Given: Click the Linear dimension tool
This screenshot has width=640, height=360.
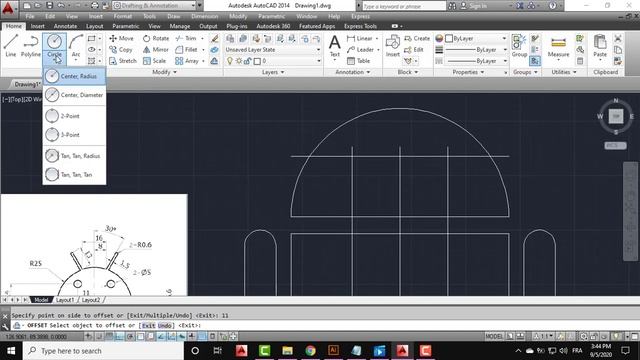Looking at the screenshot, I should coord(360,38).
